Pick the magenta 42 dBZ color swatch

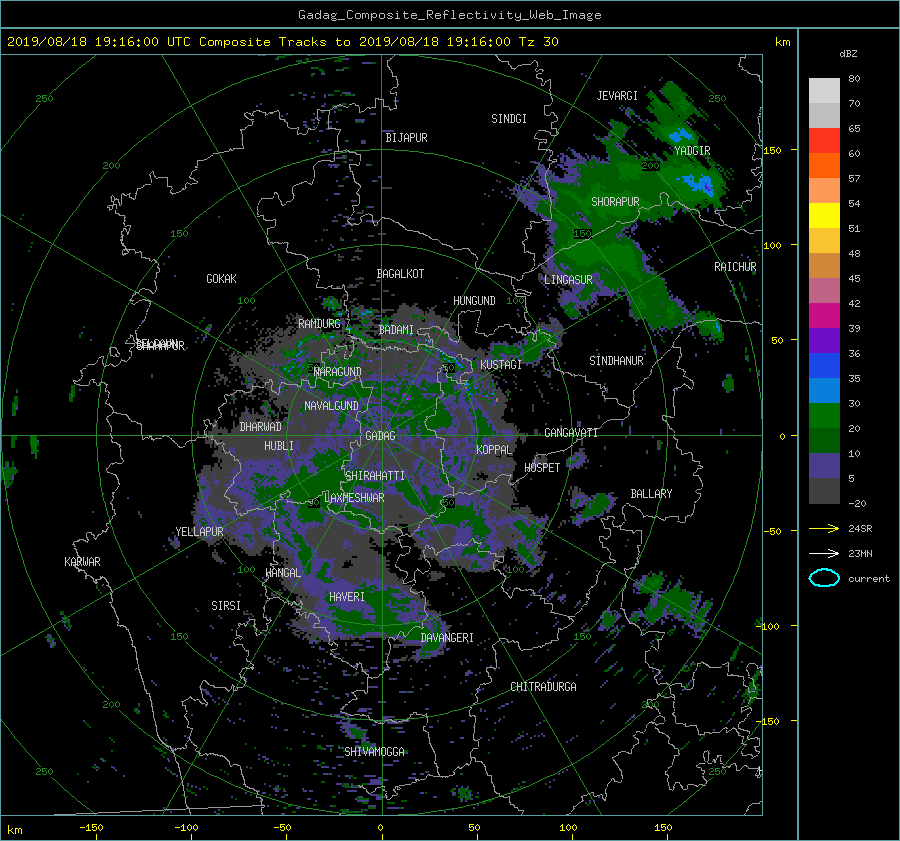(824, 315)
